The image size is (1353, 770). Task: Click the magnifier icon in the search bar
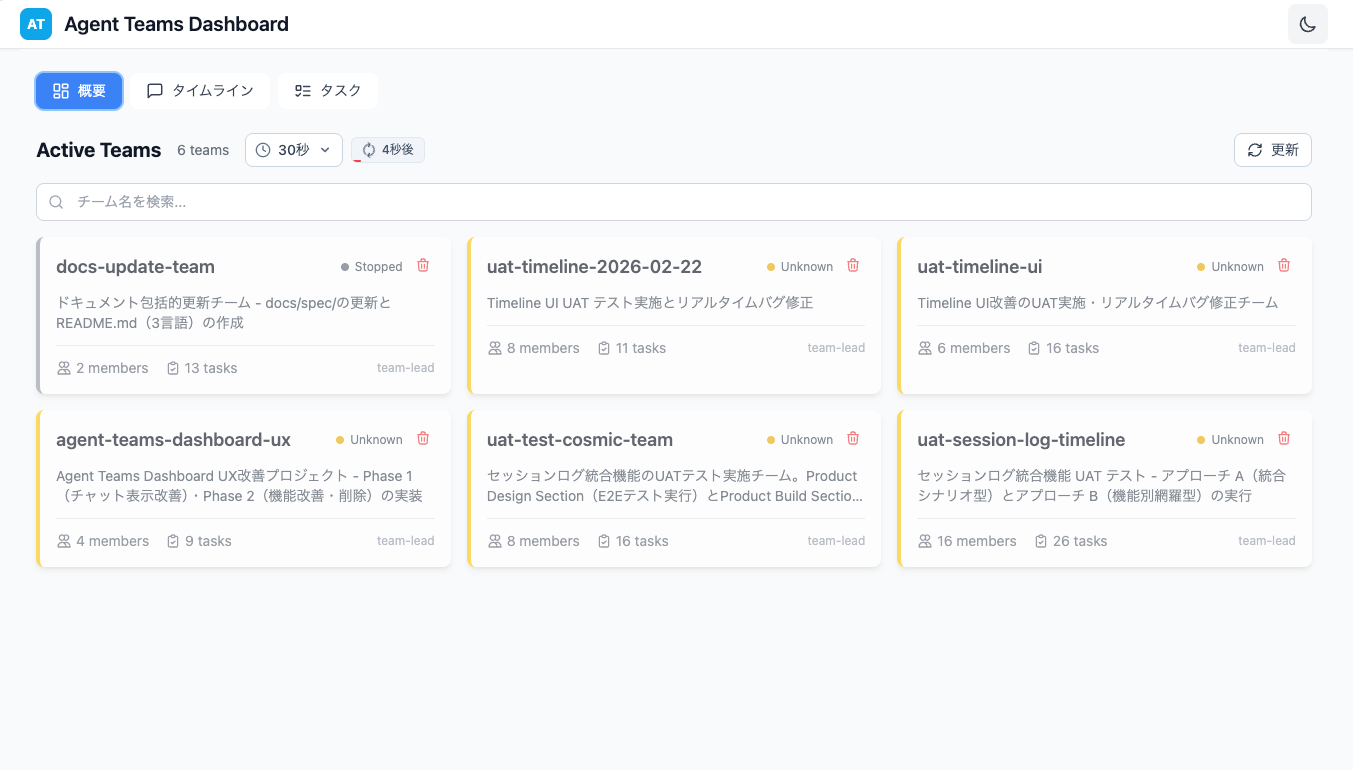[56, 201]
